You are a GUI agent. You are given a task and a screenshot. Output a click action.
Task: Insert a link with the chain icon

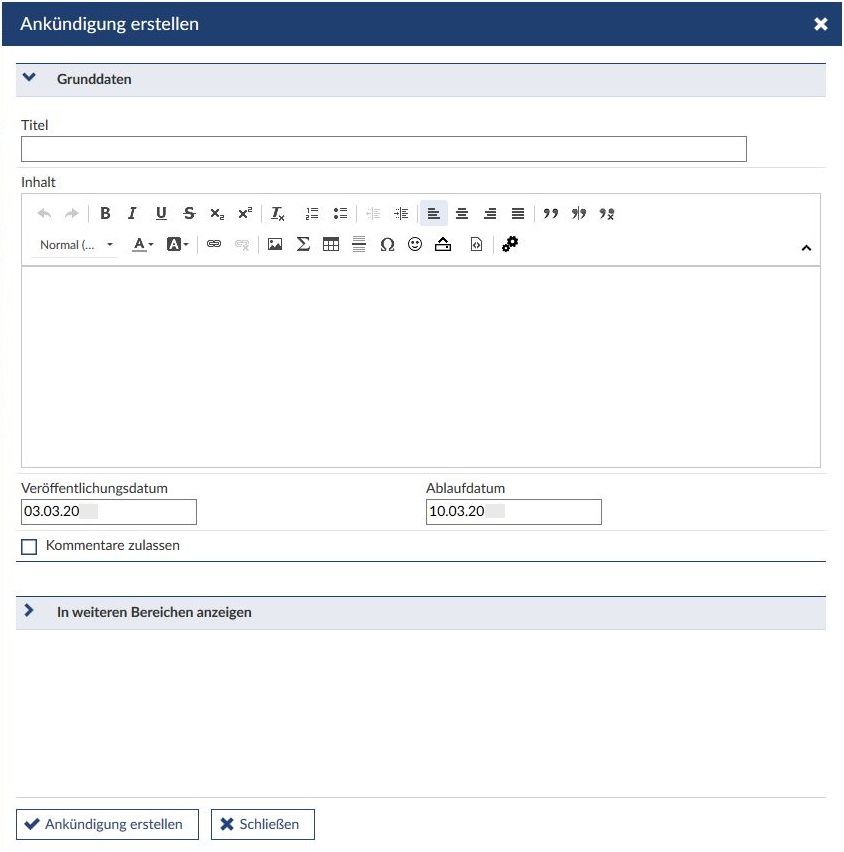pos(214,244)
